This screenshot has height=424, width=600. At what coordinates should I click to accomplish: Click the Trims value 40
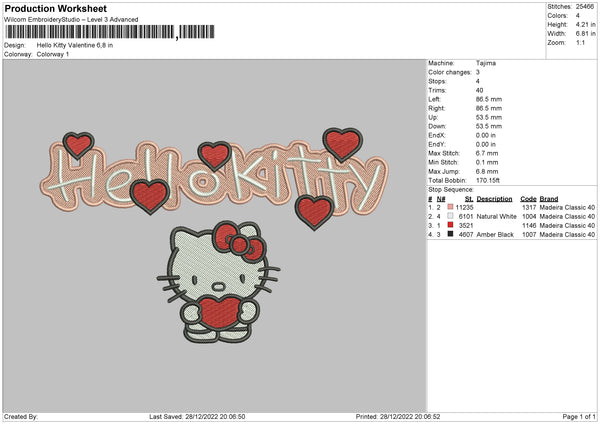(479, 90)
